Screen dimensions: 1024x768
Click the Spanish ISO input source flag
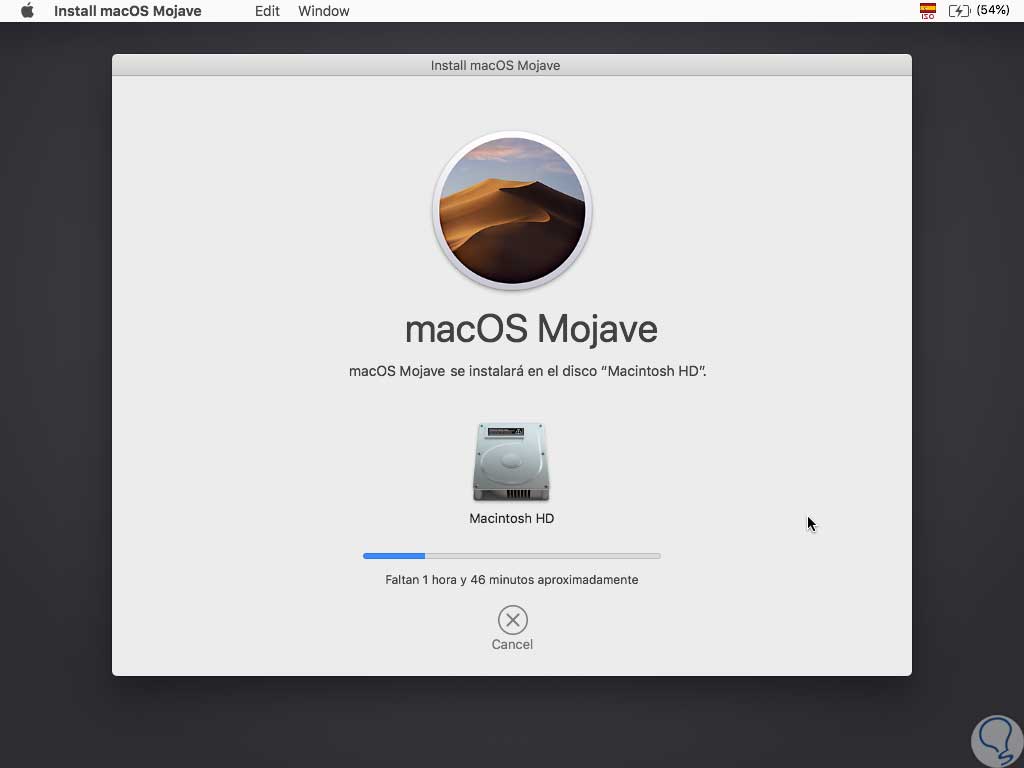[927, 10]
